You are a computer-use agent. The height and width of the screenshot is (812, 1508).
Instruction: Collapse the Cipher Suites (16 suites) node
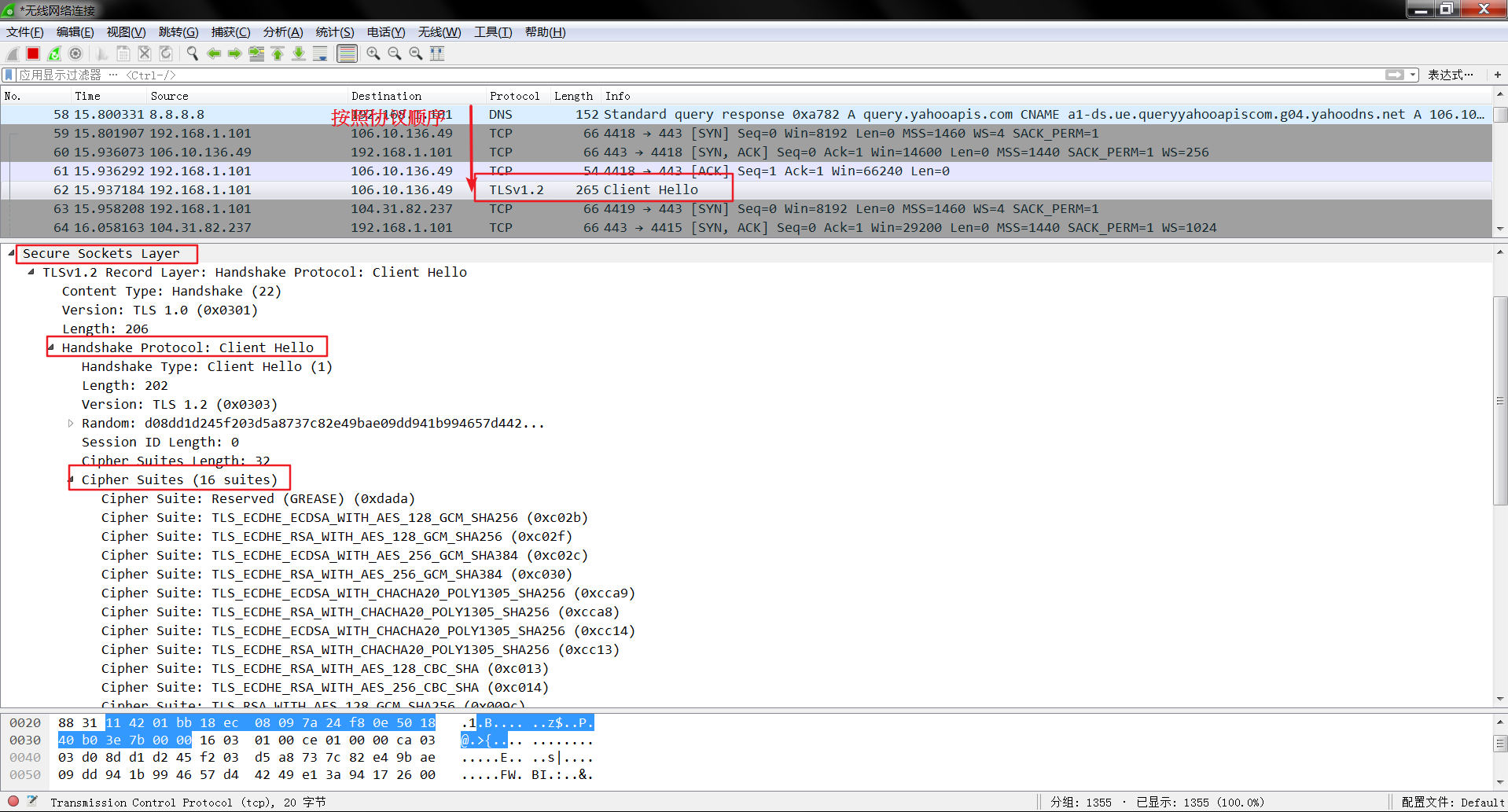pyautogui.click(x=71, y=479)
